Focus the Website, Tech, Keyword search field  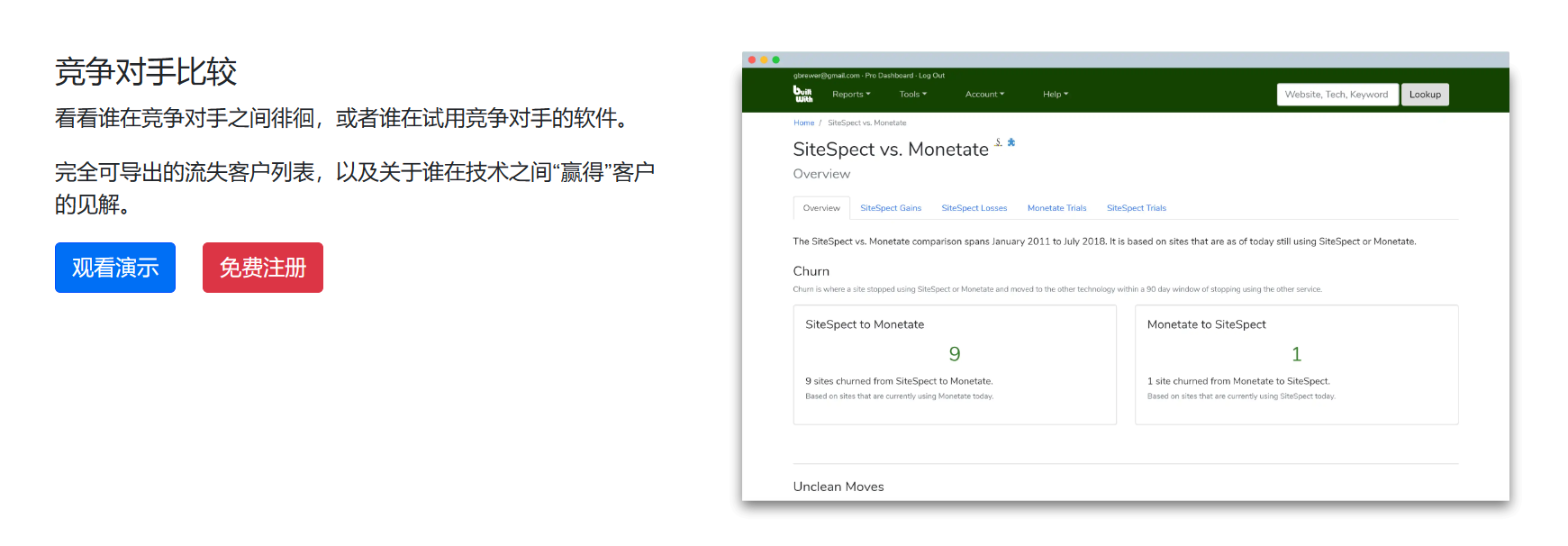(1337, 95)
